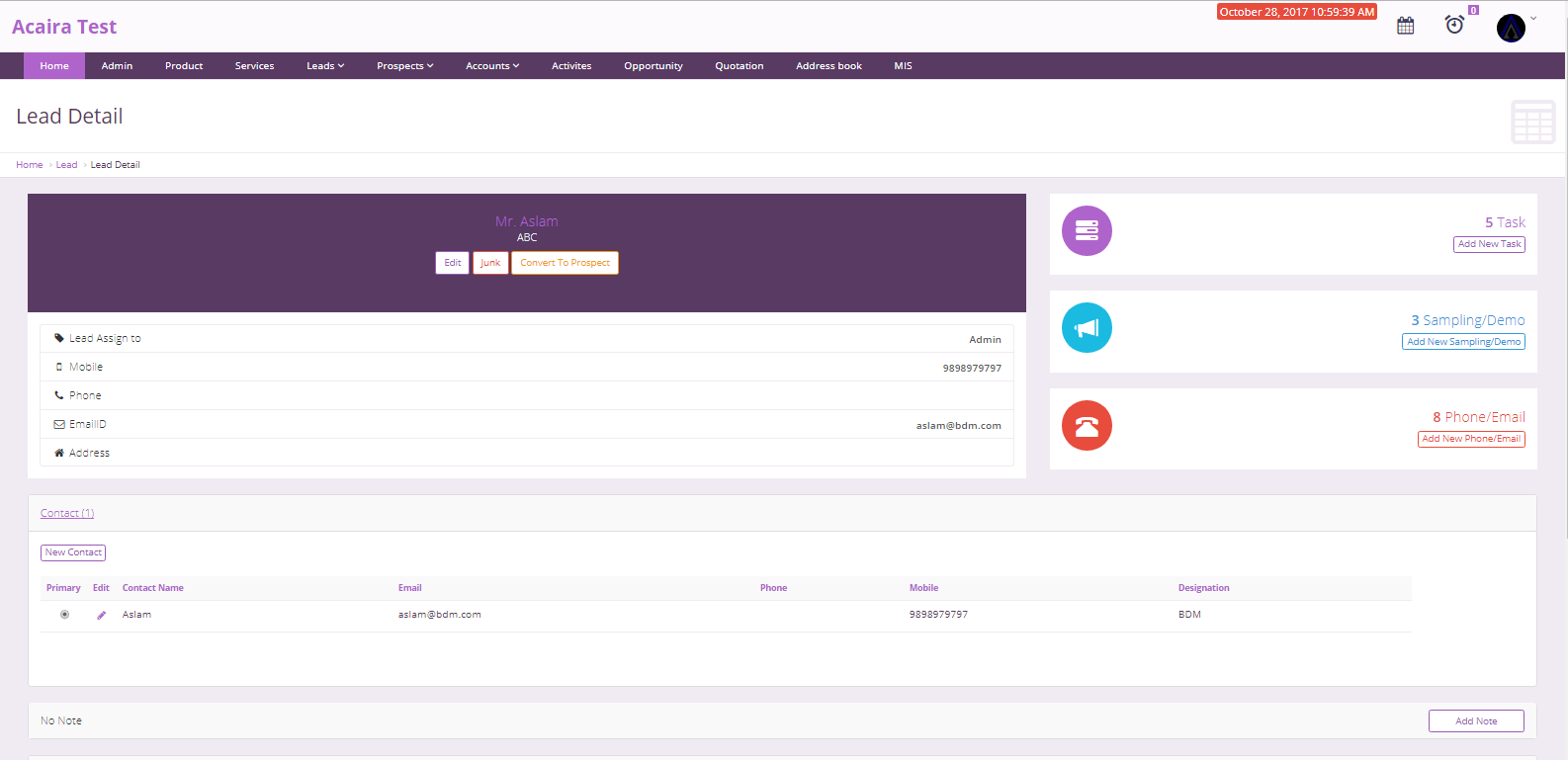Click the blue Sampling/Demo megaphone icon
Image resolution: width=1568 pixels, height=760 pixels.
[x=1087, y=328]
